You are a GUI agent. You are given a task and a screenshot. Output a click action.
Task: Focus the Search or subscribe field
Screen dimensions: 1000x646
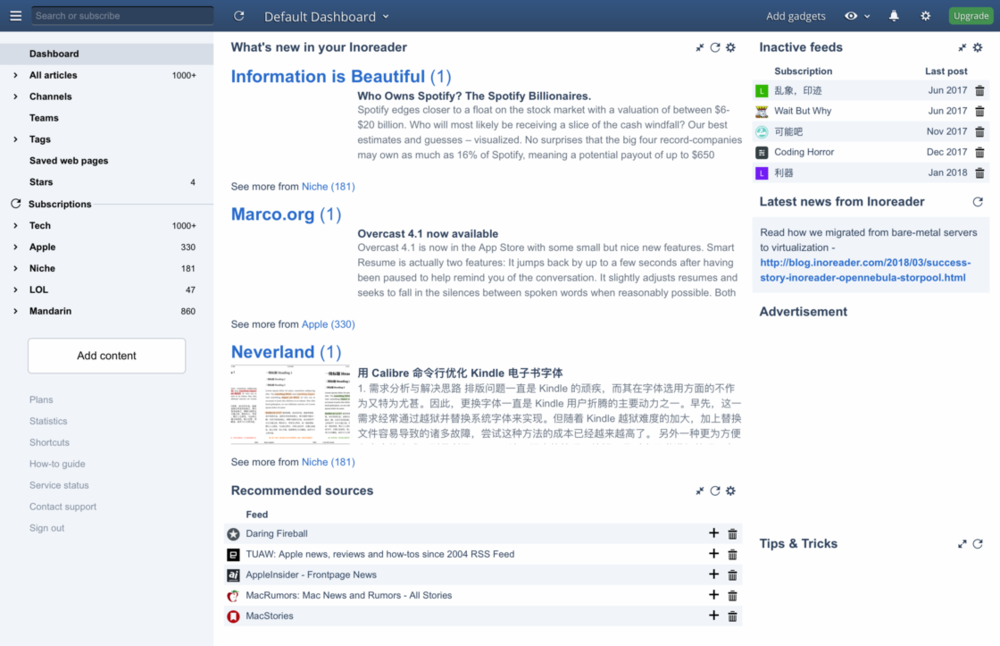coord(122,15)
